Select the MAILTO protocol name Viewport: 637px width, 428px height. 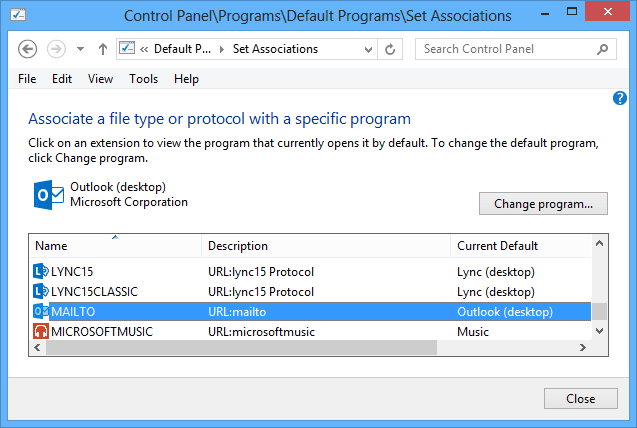pyautogui.click(x=73, y=311)
